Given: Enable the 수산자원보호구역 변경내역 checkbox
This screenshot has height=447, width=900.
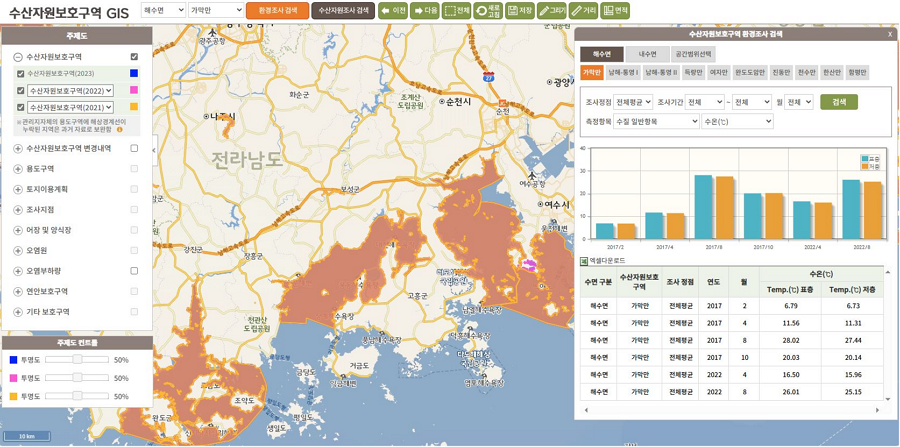Looking at the screenshot, I should 134,148.
